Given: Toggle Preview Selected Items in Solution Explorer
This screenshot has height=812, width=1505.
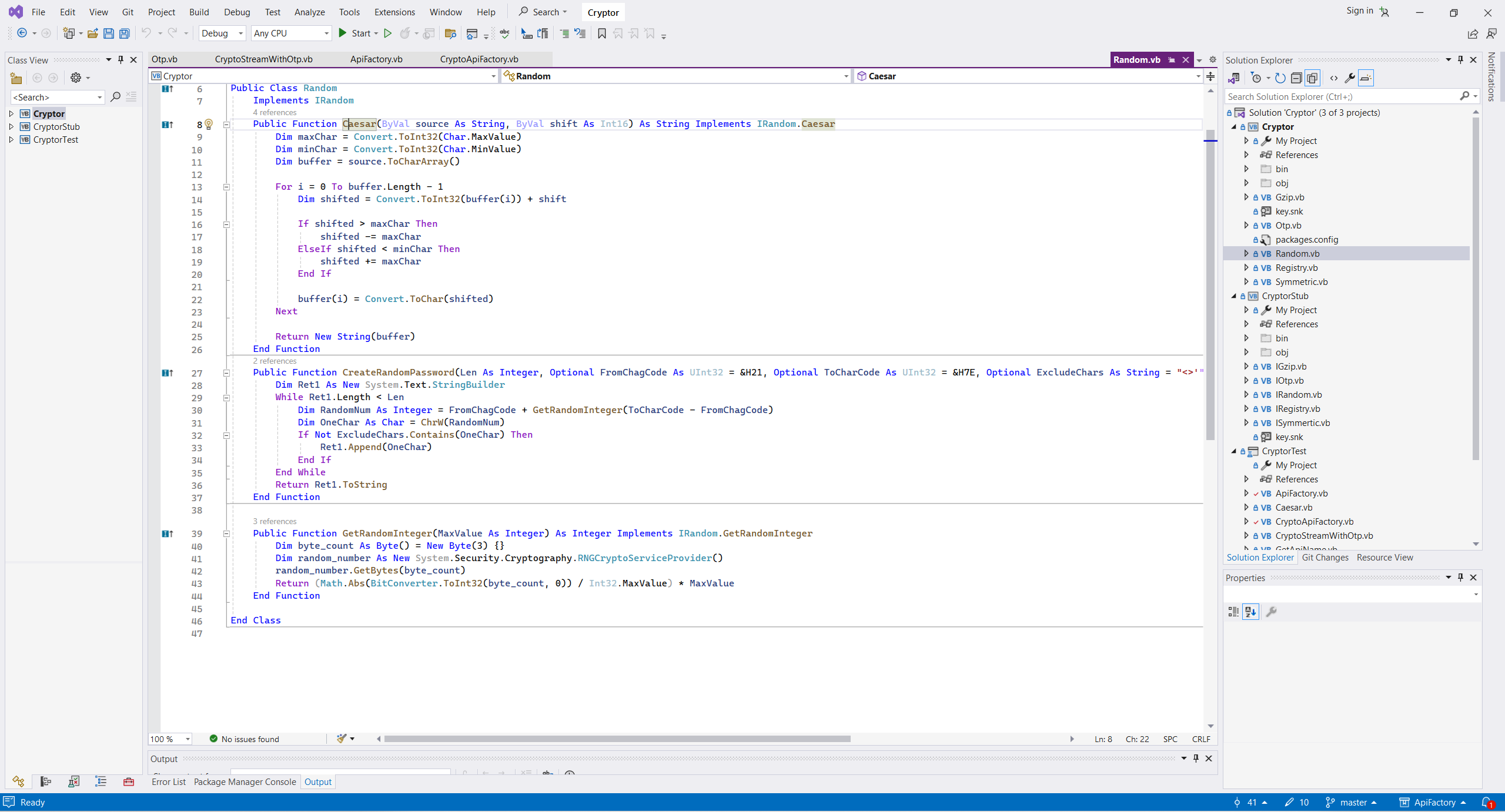Looking at the screenshot, I should (x=1366, y=78).
